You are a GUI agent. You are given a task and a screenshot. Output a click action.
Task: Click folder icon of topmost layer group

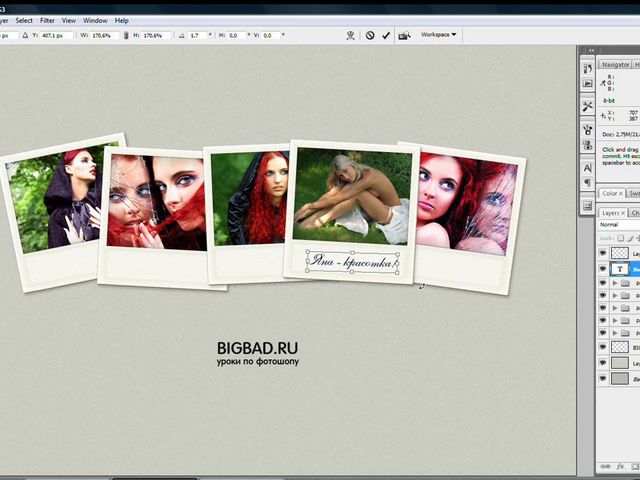625,283
